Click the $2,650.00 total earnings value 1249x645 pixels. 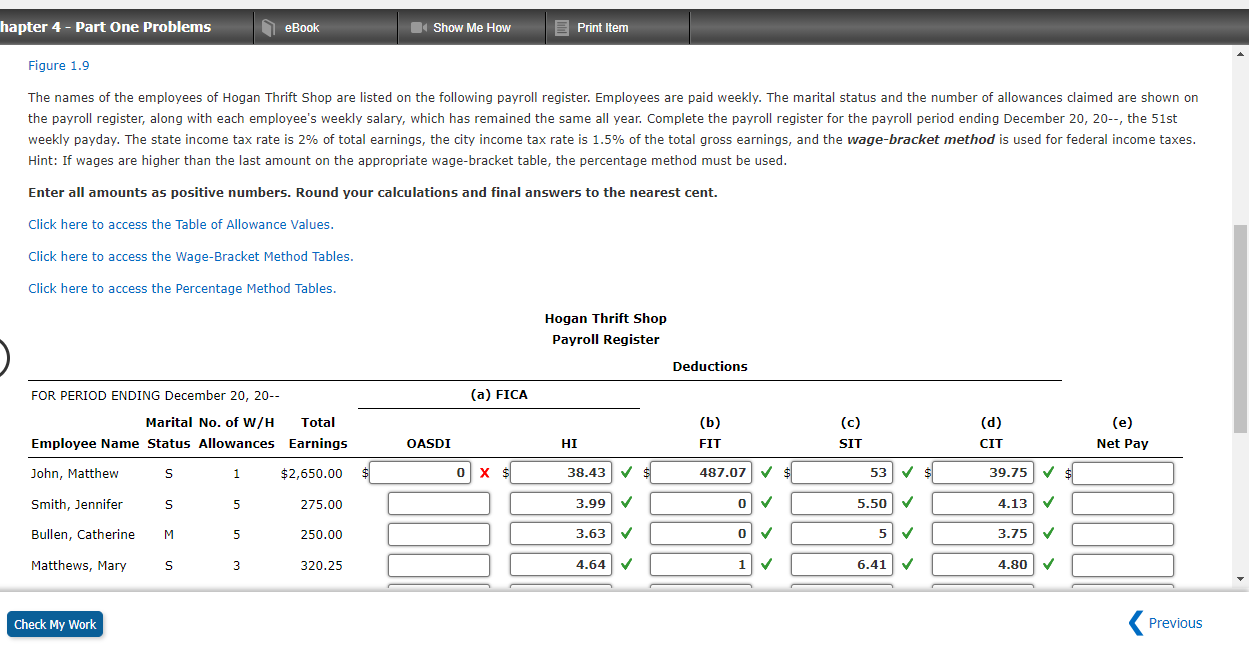[x=312, y=474]
